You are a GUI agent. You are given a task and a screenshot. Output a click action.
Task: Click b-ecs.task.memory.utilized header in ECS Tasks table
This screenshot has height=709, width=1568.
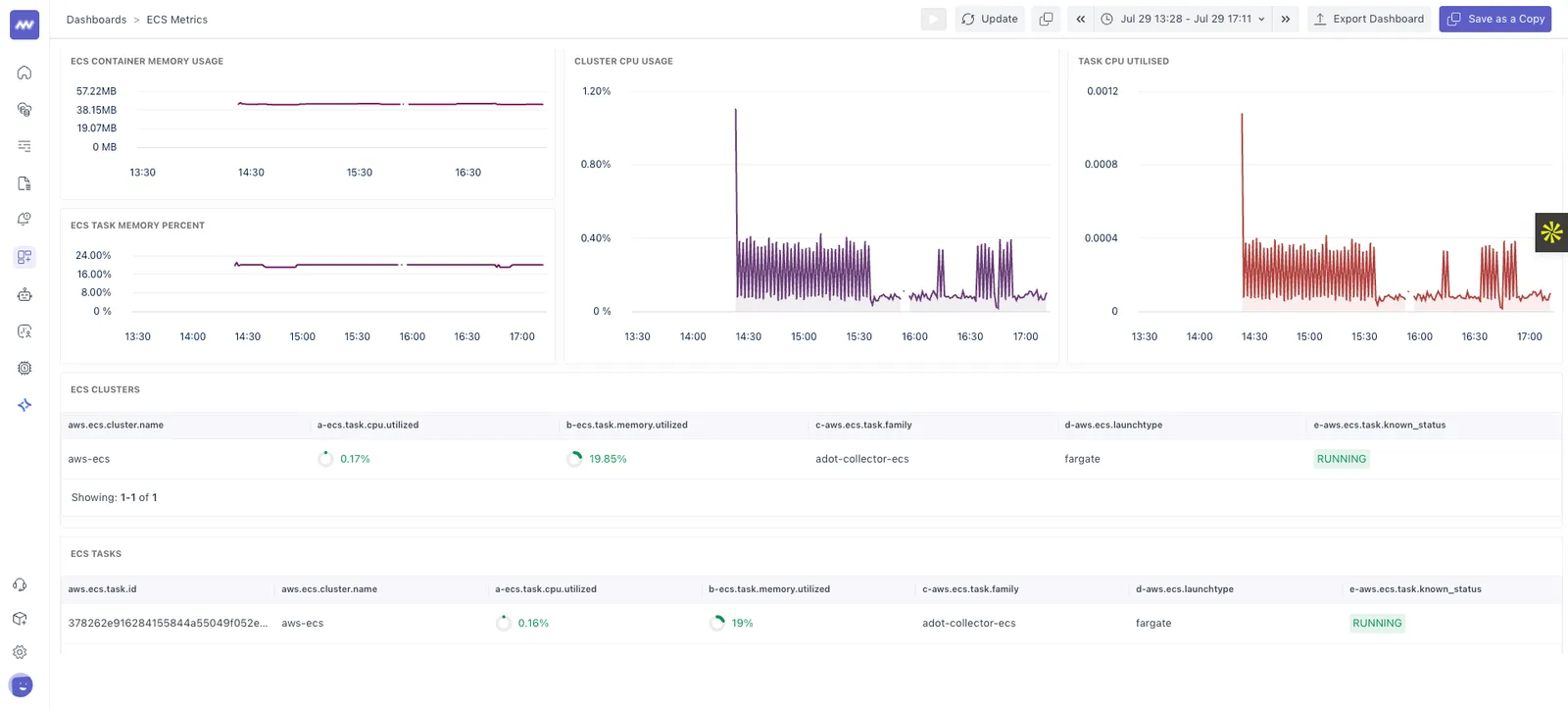tap(769, 589)
